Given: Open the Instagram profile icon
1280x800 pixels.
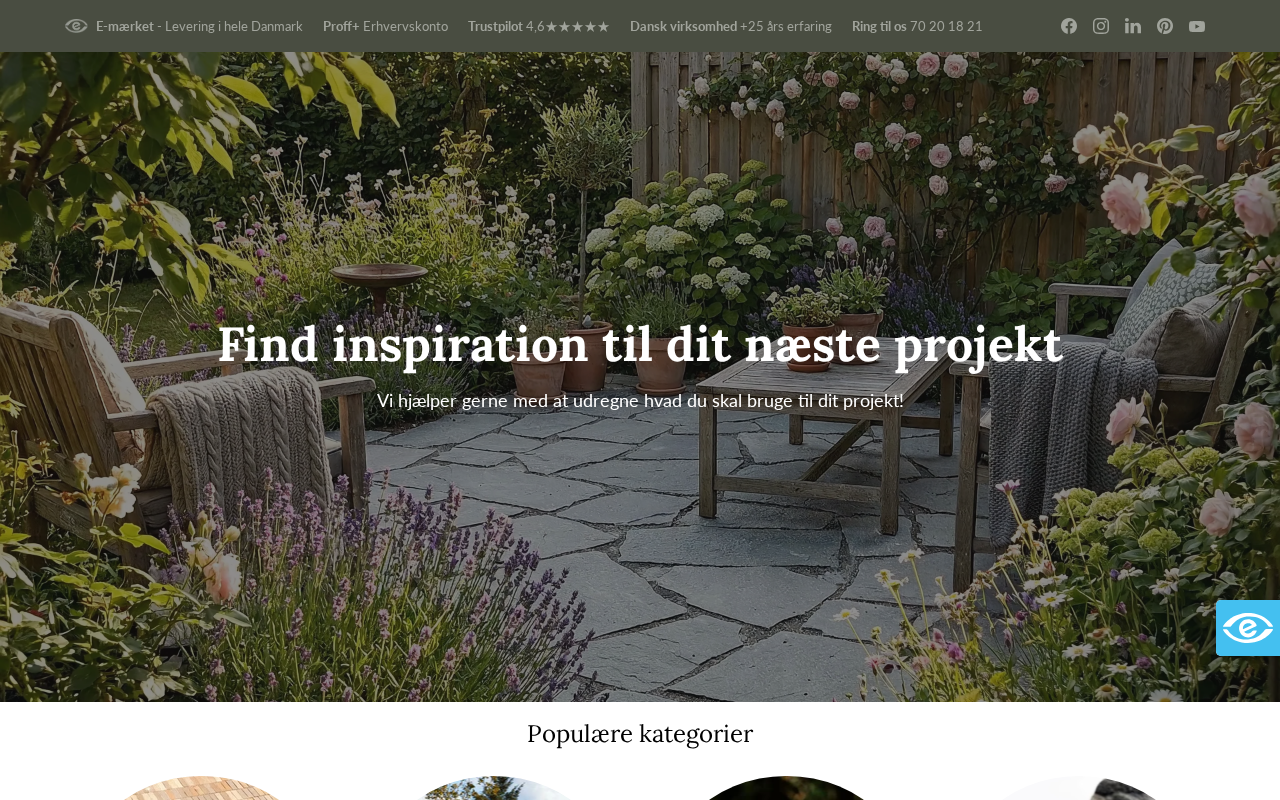Looking at the screenshot, I should (x=1101, y=26).
